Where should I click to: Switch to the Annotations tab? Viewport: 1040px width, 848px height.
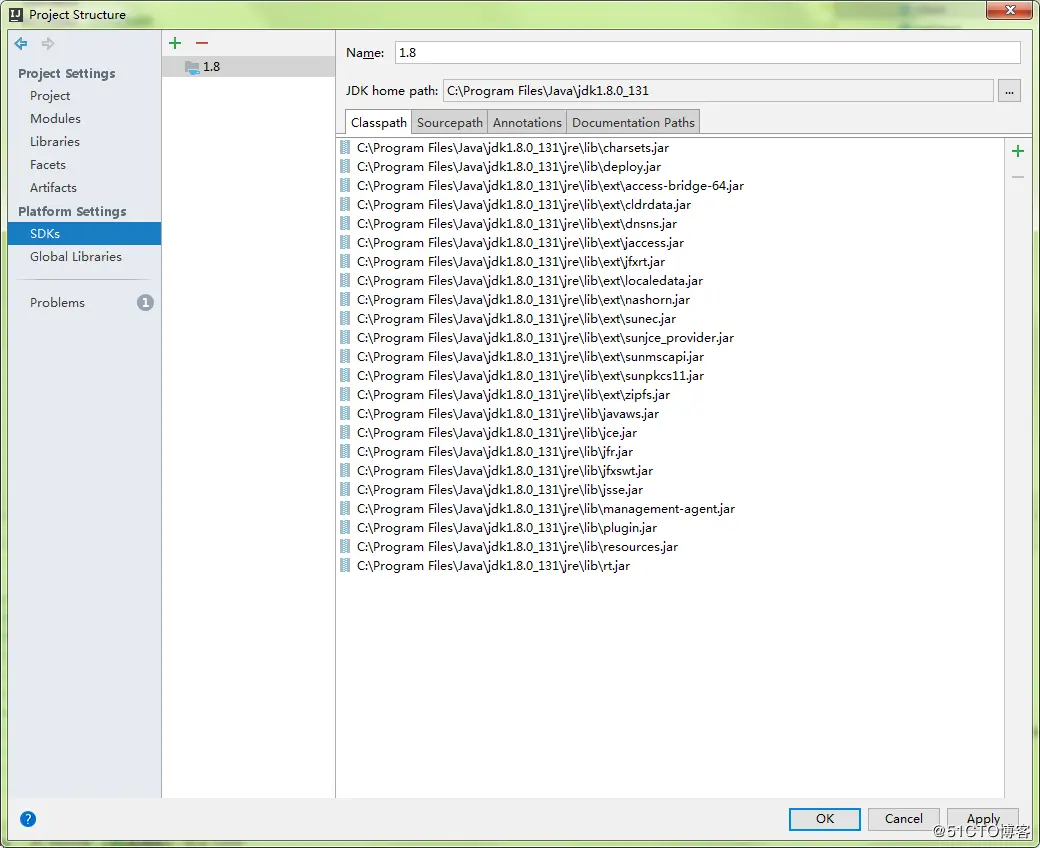point(527,123)
